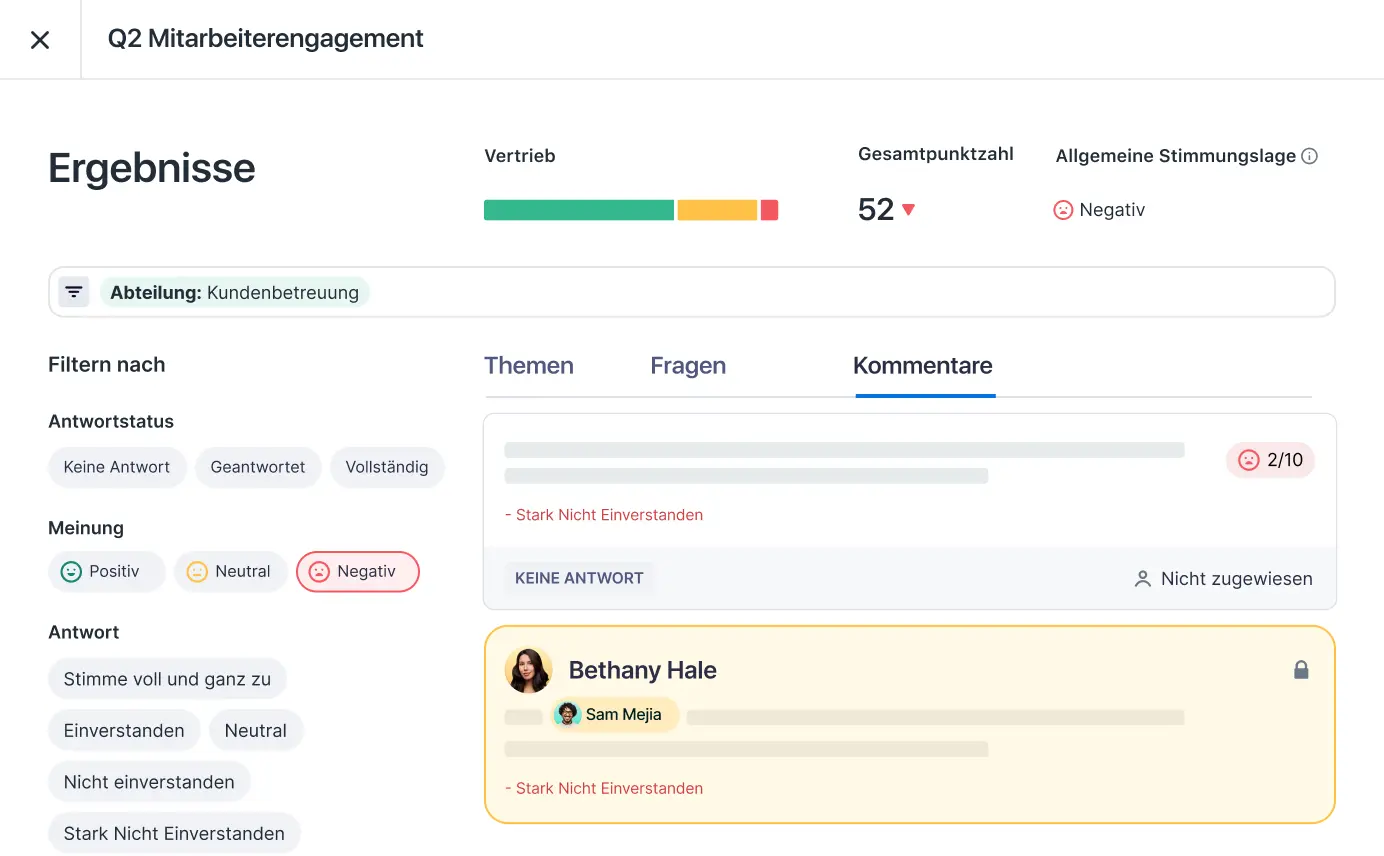
Task: Click the green segment of the Vertrieb bar
Action: pos(579,210)
